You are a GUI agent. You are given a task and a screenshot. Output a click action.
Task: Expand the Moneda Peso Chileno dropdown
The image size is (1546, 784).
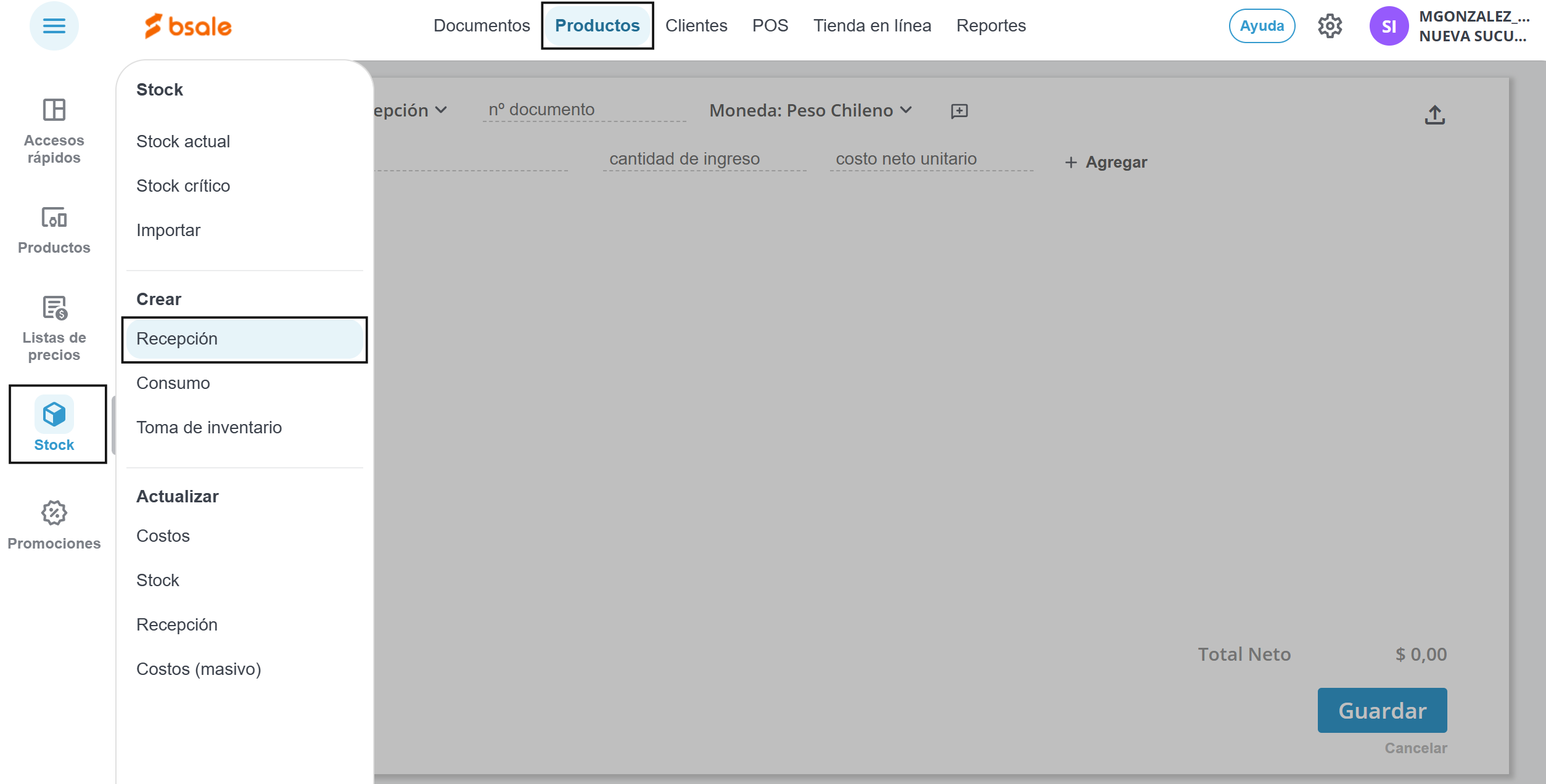click(810, 110)
